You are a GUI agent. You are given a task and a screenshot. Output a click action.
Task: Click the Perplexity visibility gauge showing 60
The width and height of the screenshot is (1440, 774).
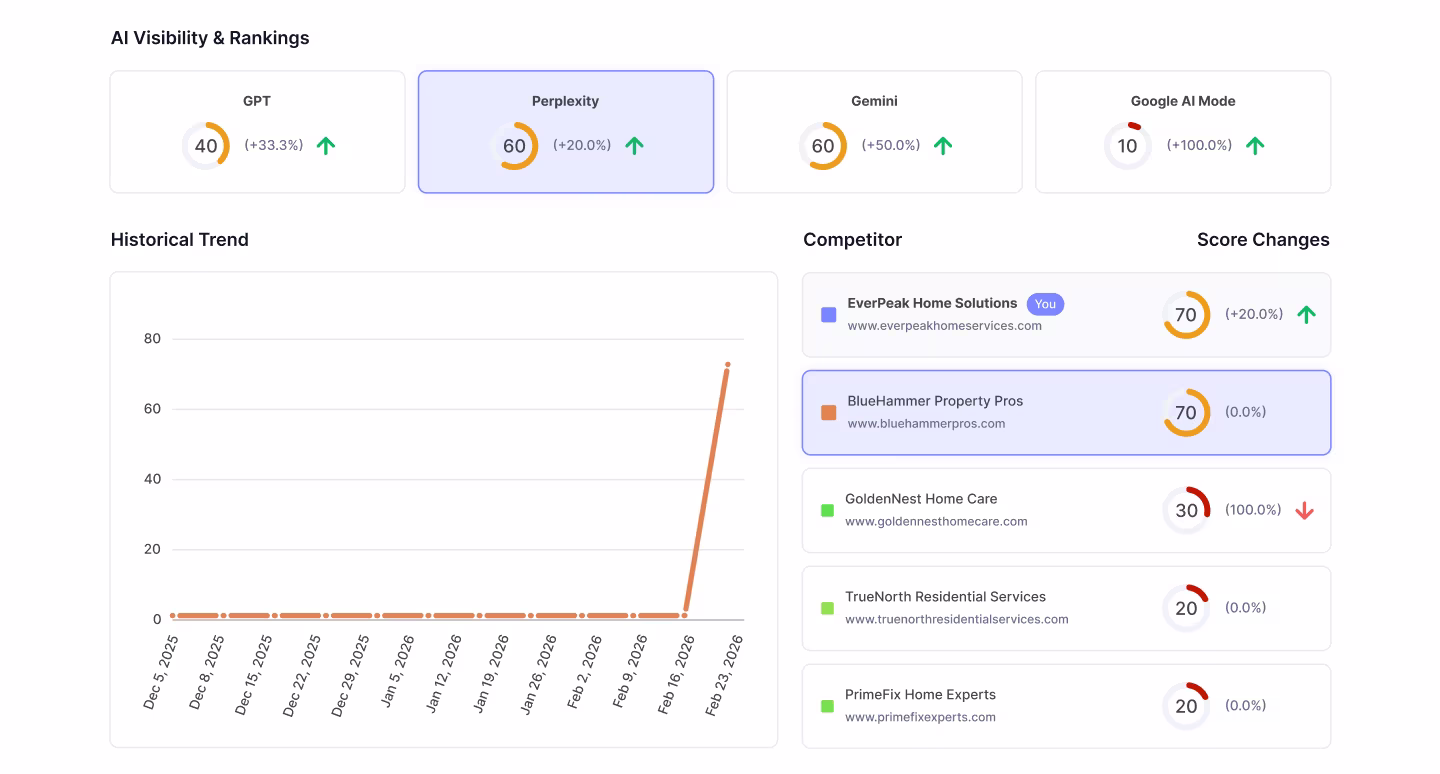[x=514, y=145]
